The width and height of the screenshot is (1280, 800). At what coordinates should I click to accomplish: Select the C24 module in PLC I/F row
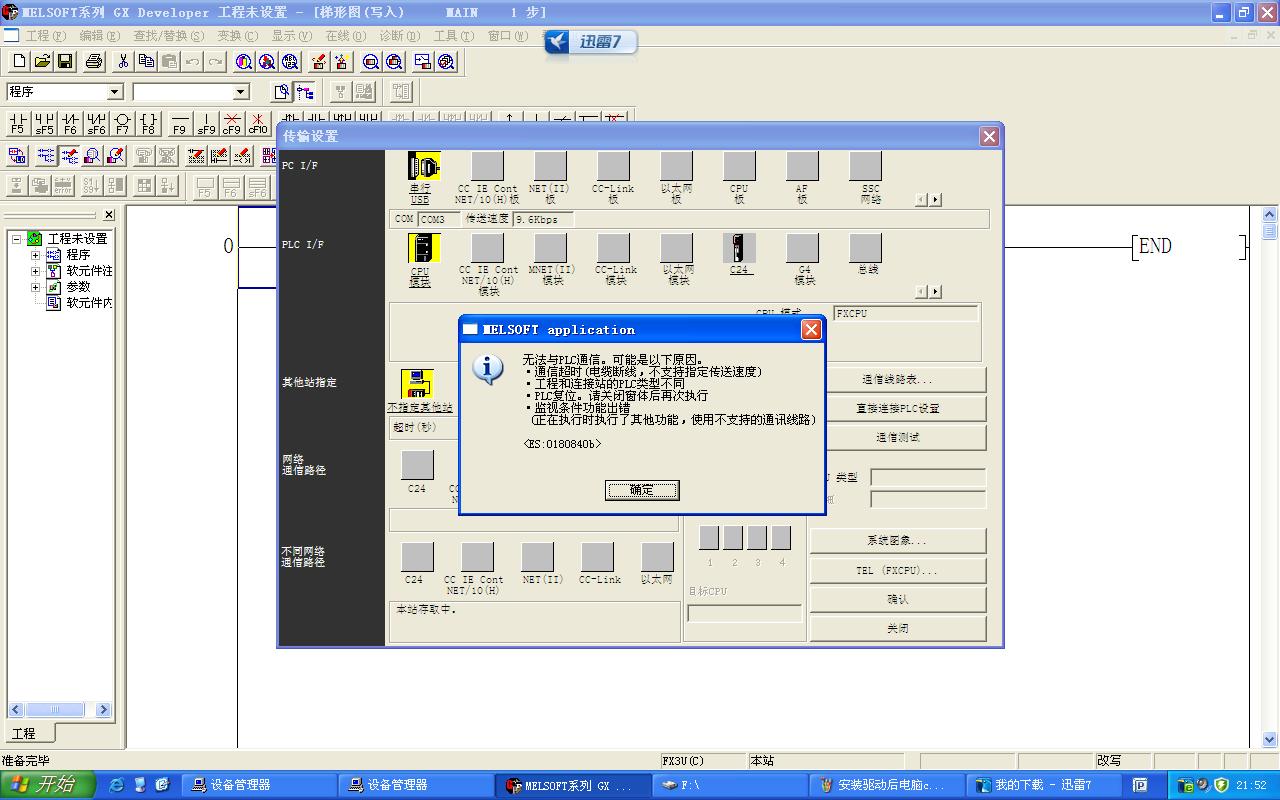[x=739, y=249]
